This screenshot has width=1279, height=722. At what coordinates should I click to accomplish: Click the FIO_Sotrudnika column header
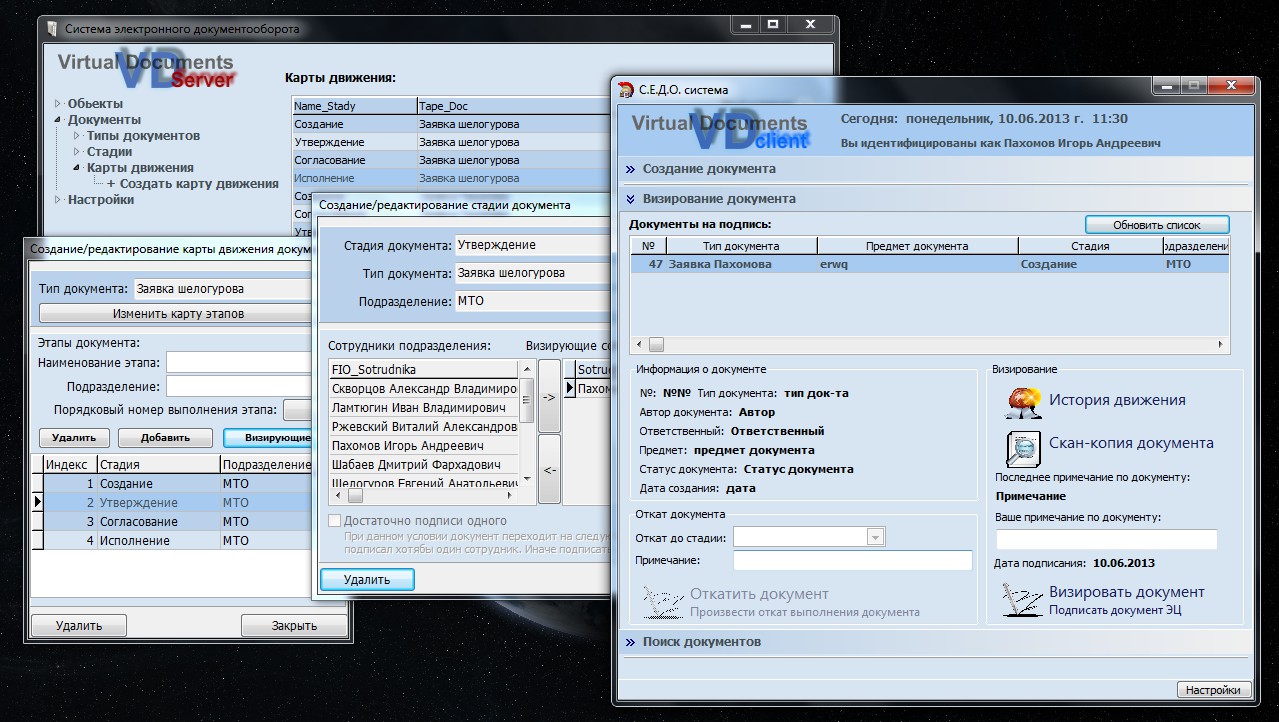coord(424,369)
